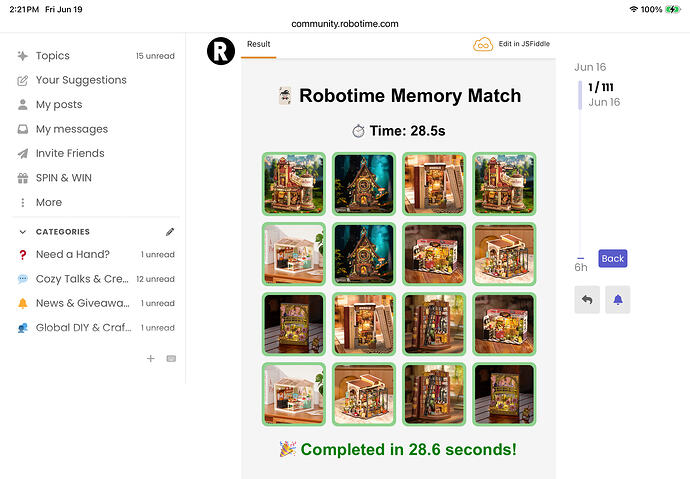Click the 6h timeline end marker
The height and width of the screenshot is (479, 690).
tap(580, 267)
